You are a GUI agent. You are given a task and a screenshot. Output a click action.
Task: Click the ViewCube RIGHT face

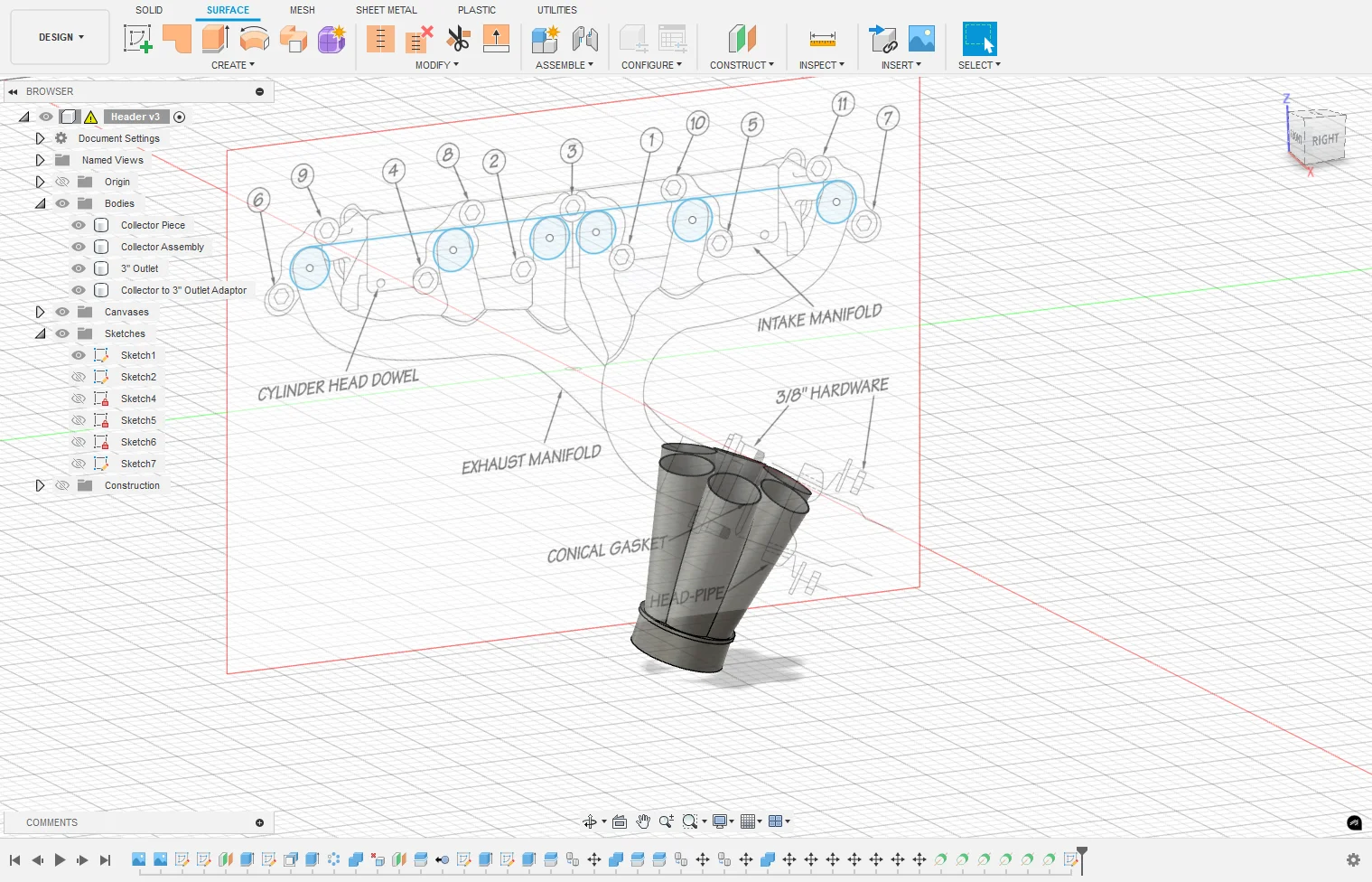tap(1325, 140)
